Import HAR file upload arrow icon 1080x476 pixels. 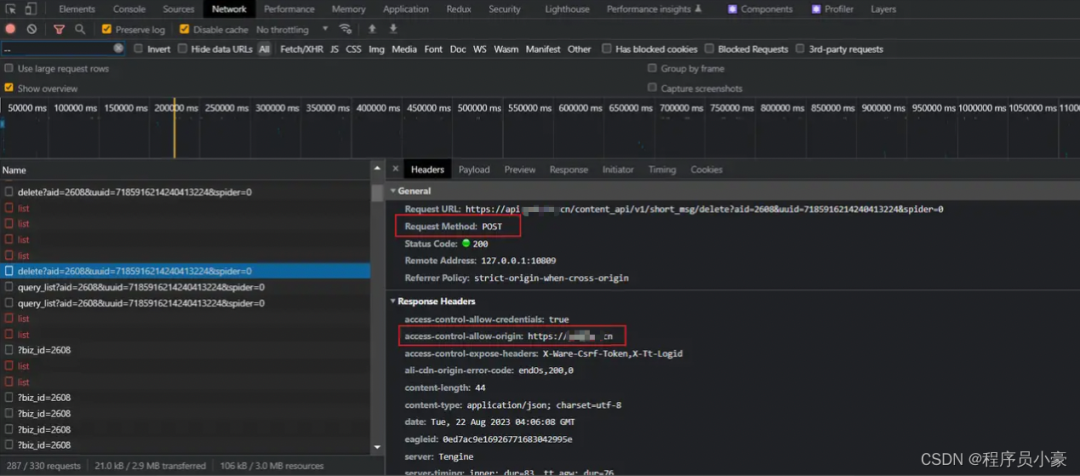coord(372,29)
